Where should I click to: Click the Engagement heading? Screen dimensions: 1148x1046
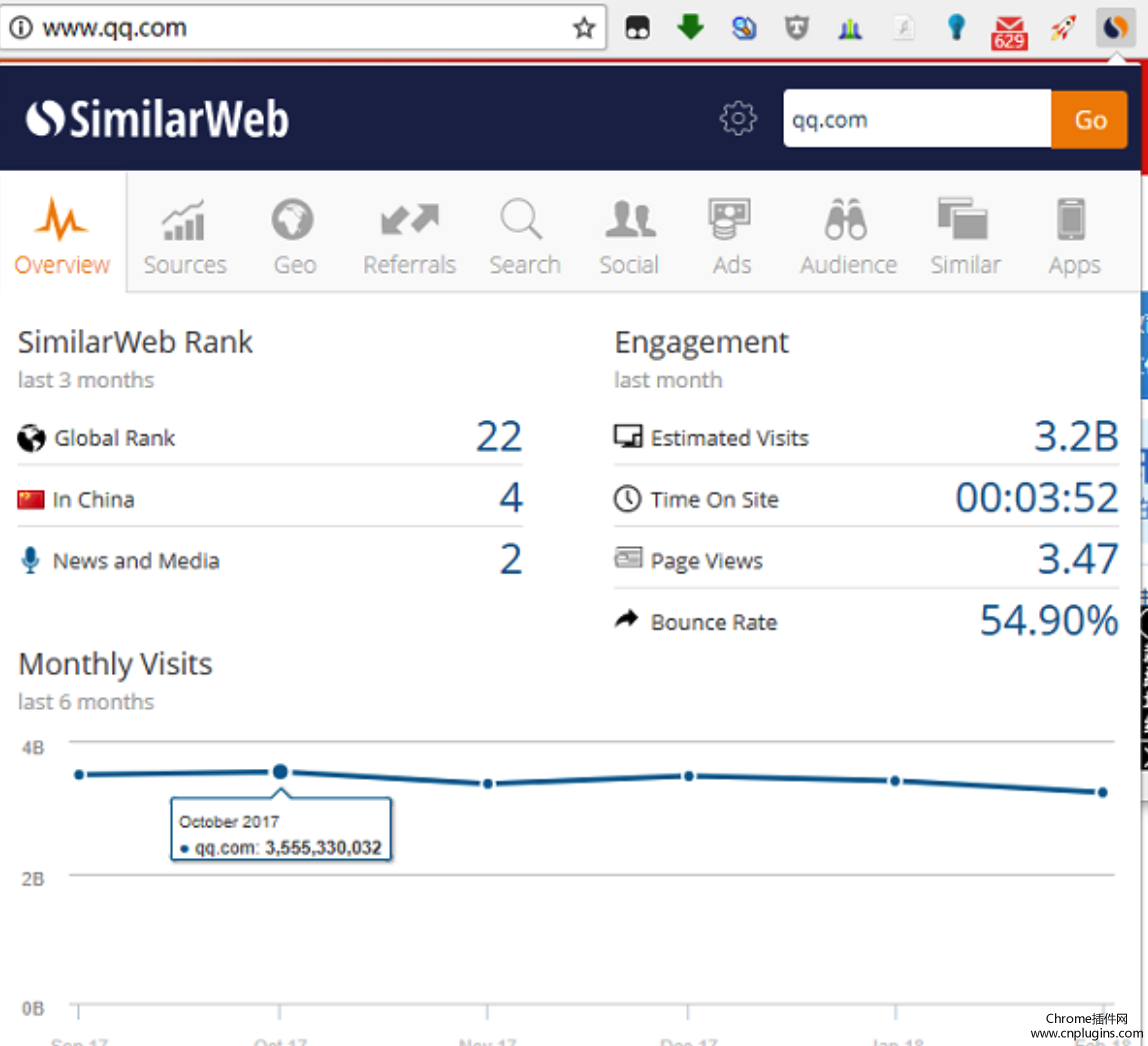tap(701, 342)
